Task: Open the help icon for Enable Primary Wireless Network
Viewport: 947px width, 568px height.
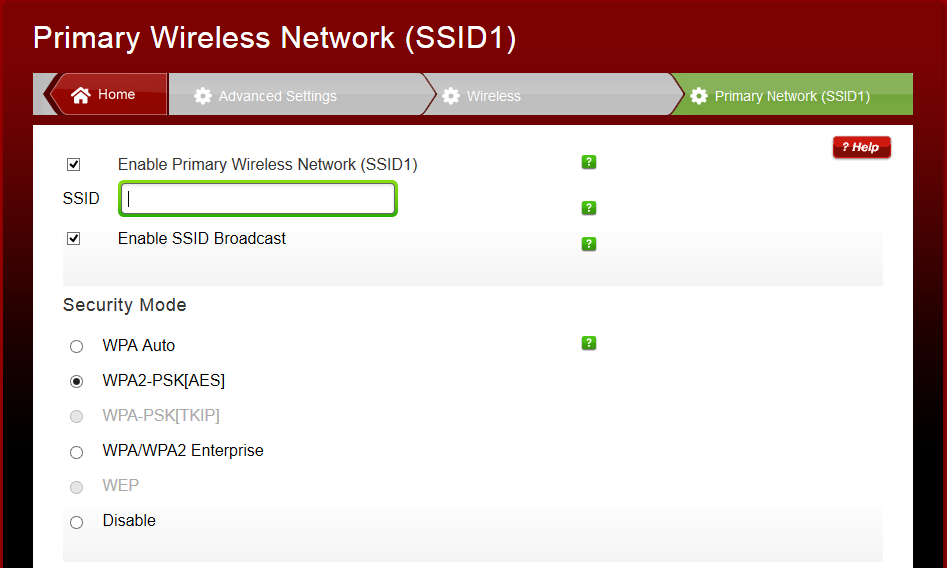Action: point(589,162)
